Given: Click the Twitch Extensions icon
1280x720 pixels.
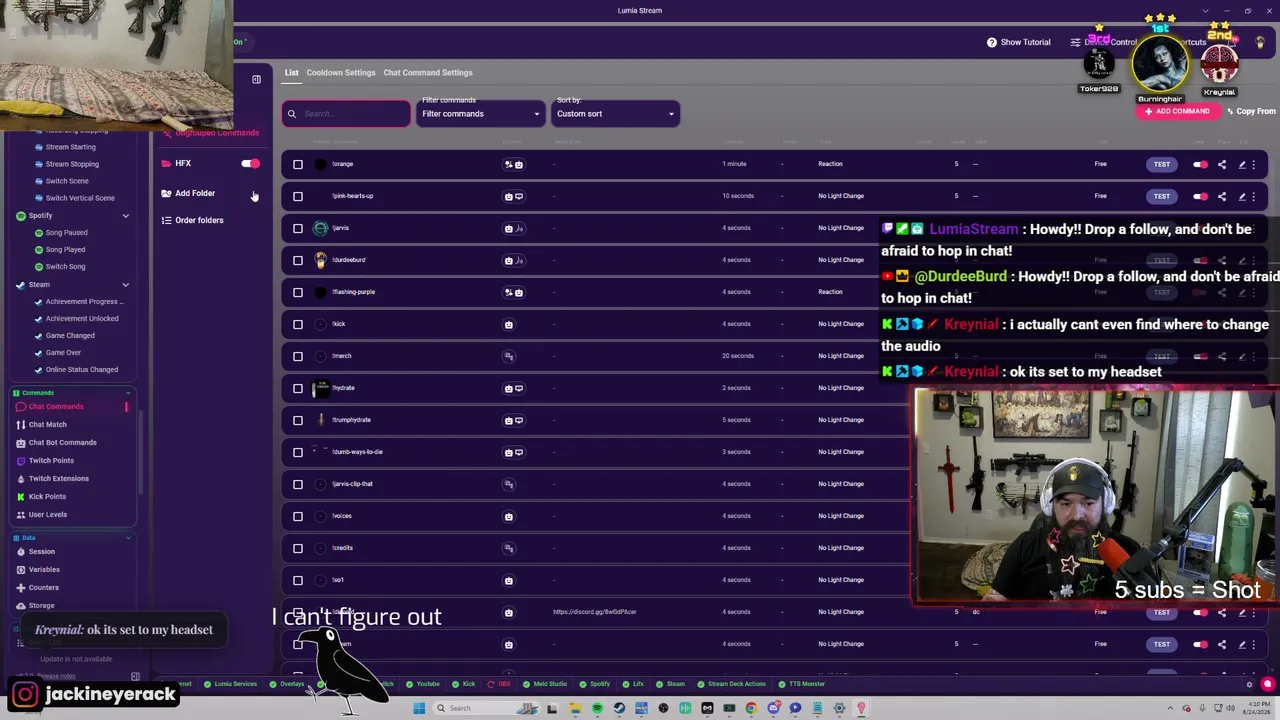Looking at the screenshot, I should 20,479.
